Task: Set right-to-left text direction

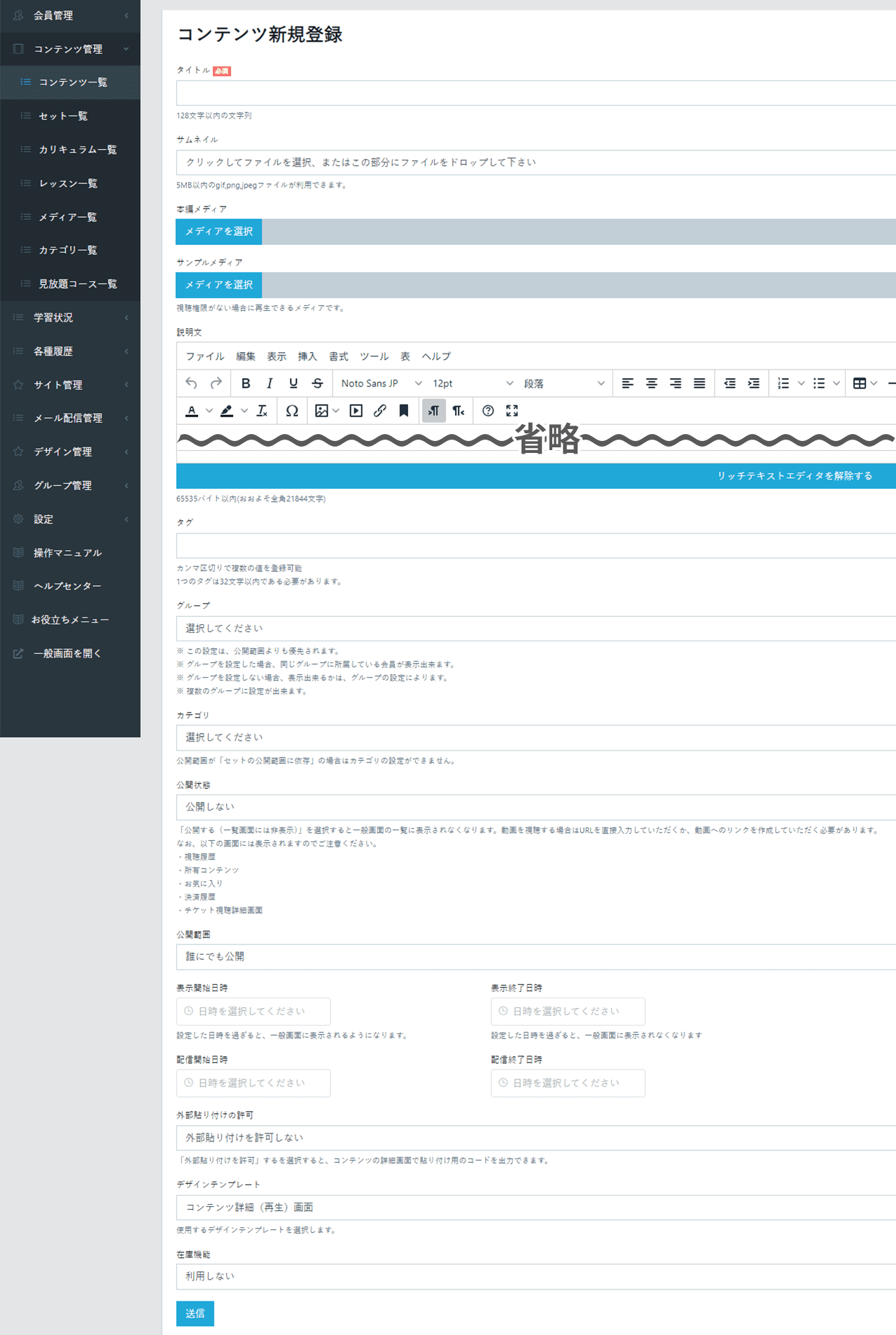Action: 458,411
